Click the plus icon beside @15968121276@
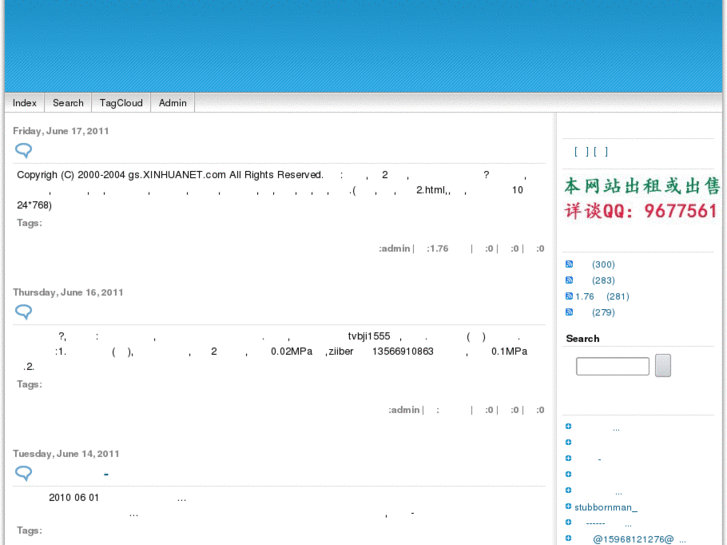This screenshot has height=545, width=727. [x=568, y=539]
